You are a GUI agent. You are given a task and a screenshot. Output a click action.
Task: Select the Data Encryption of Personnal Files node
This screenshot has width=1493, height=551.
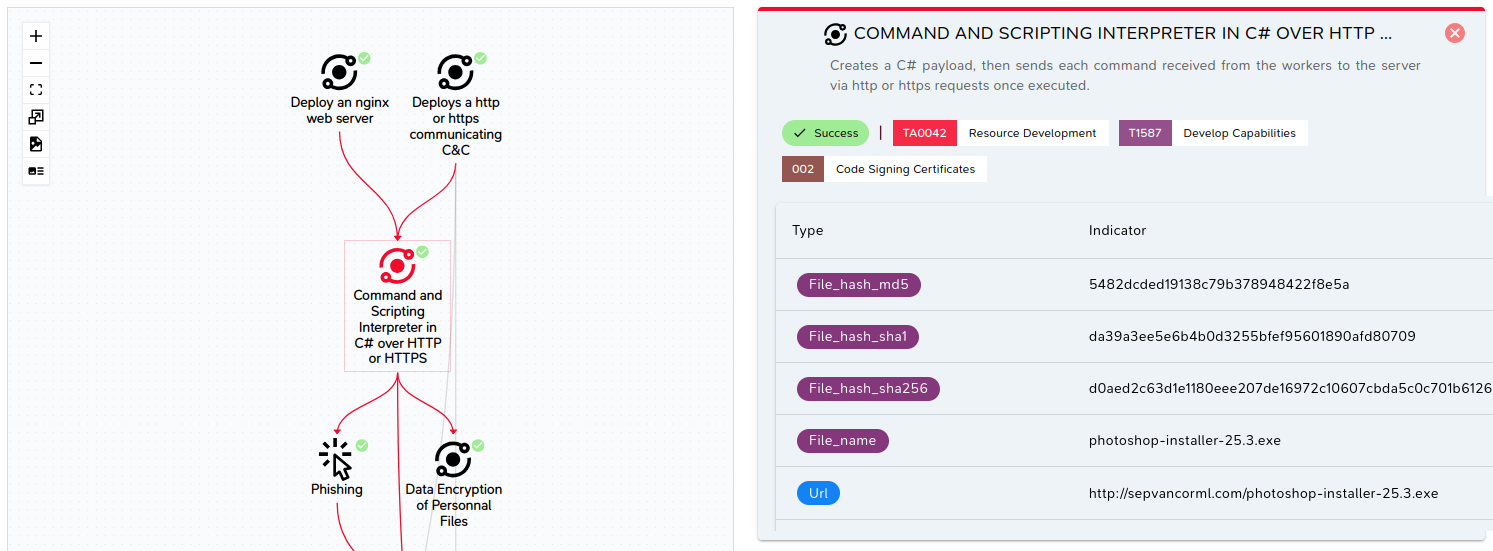[x=453, y=460]
